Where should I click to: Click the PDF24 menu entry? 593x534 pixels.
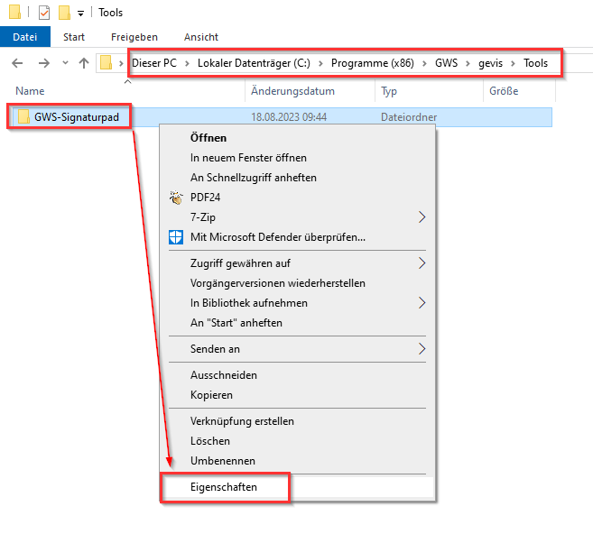click(x=297, y=197)
